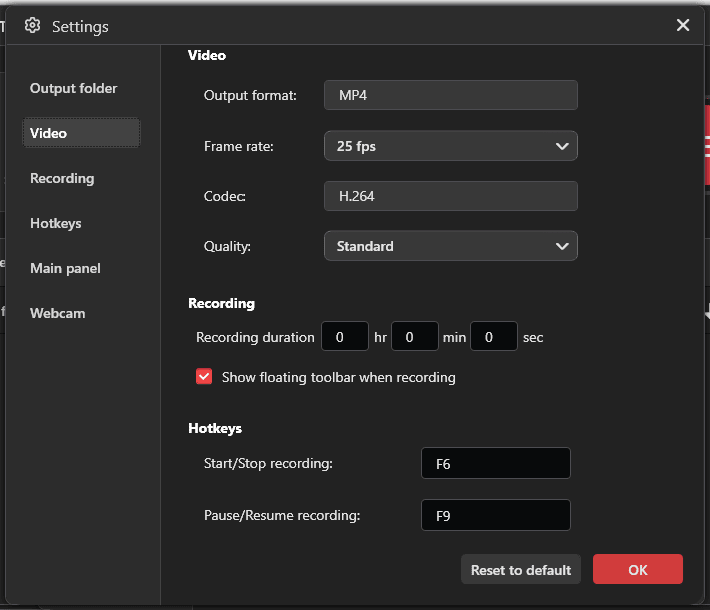The image size is (710, 610).
Task: Click Reset to default button
Action: (521, 569)
